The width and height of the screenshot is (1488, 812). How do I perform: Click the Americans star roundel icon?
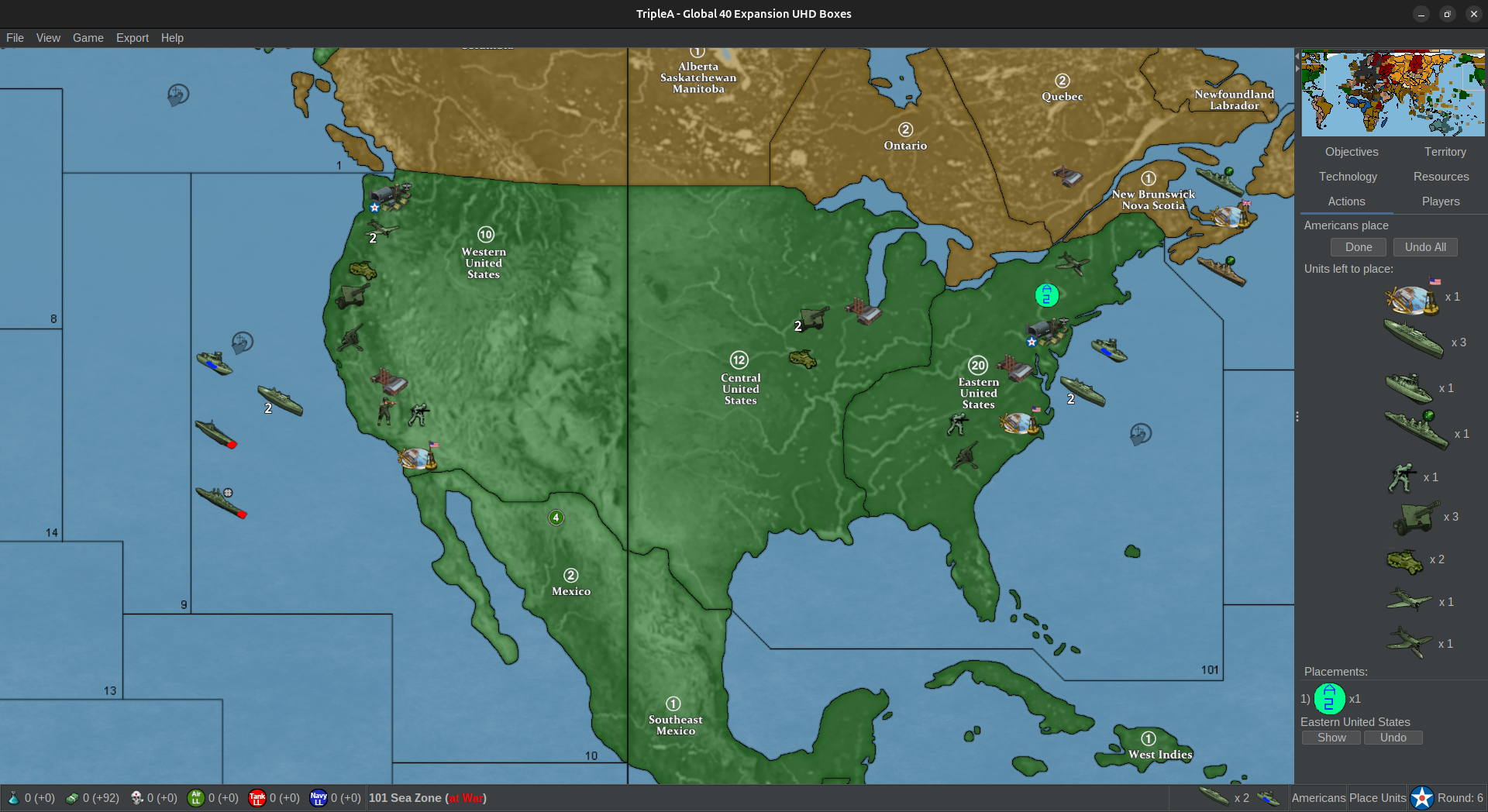tap(1422, 797)
